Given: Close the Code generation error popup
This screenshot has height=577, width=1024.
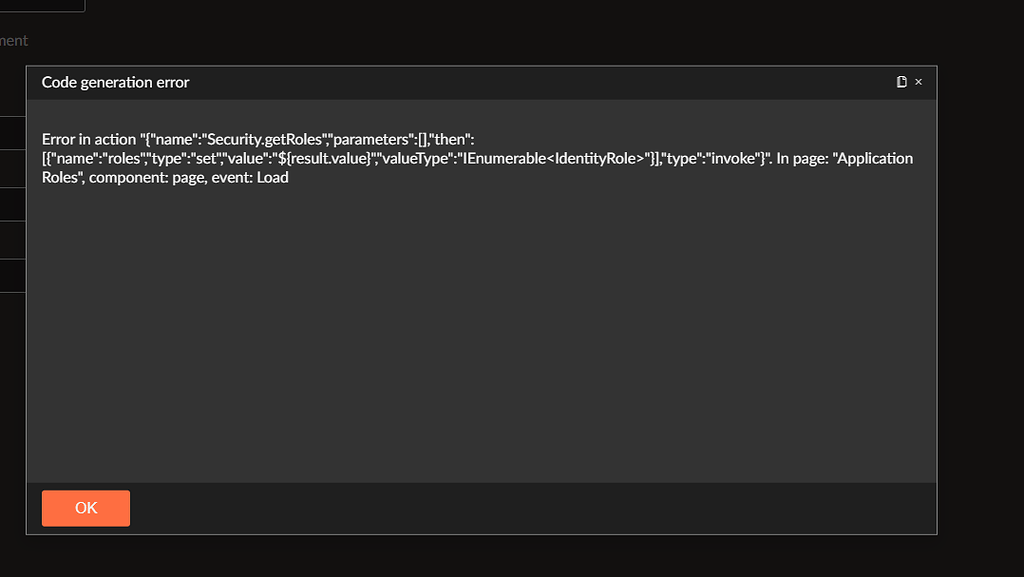Looking at the screenshot, I should [x=918, y=81].
